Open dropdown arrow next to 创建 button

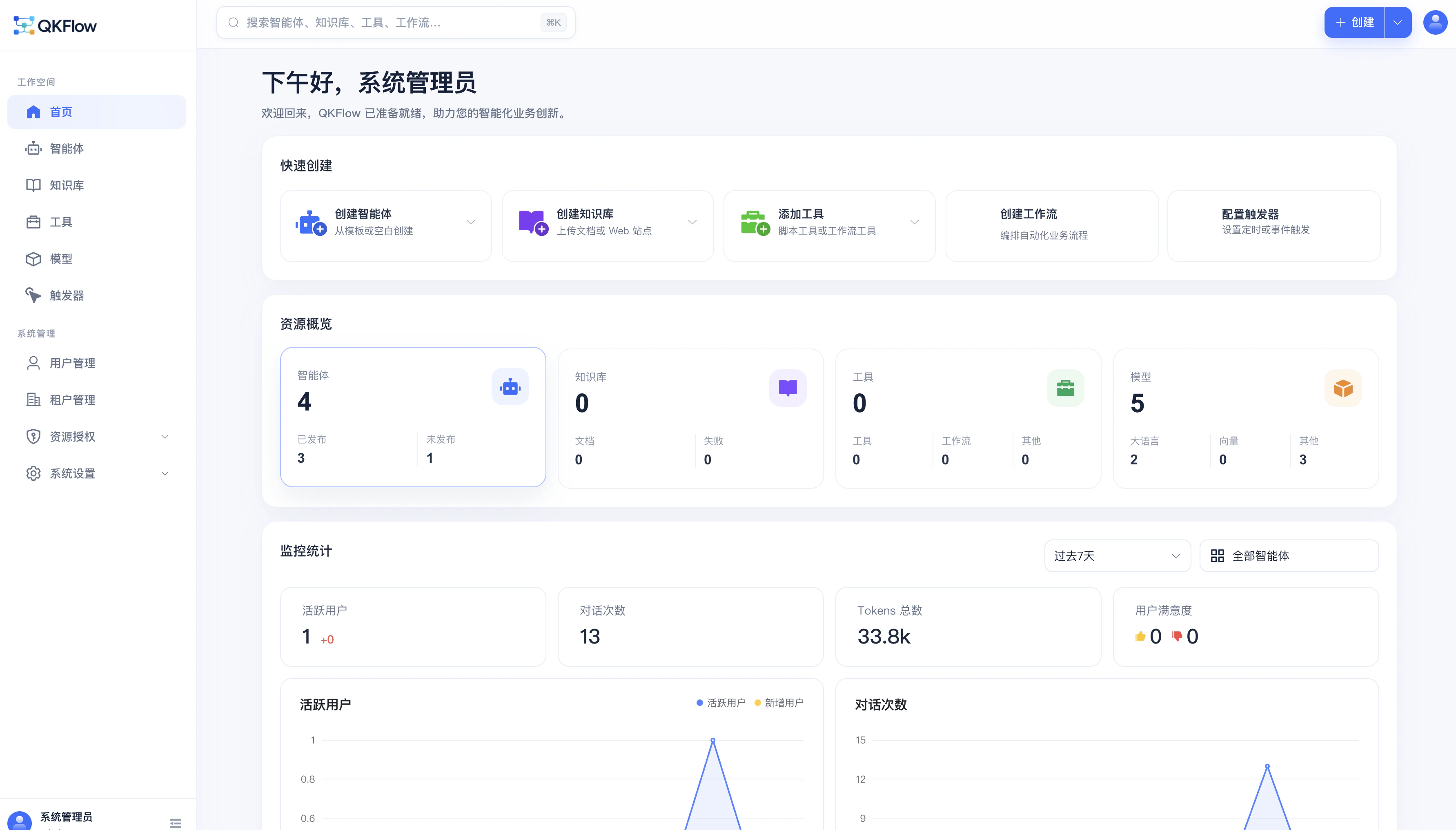pos(1397,22)
